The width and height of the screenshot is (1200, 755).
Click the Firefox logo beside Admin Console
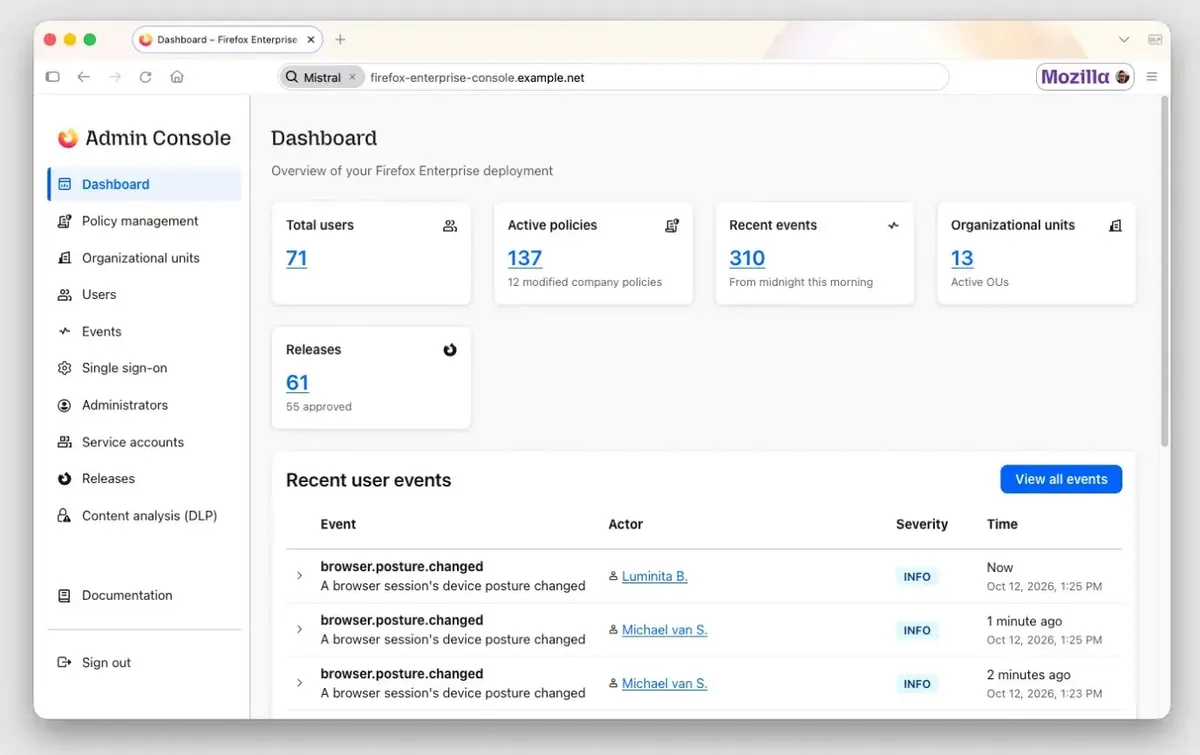68,138
